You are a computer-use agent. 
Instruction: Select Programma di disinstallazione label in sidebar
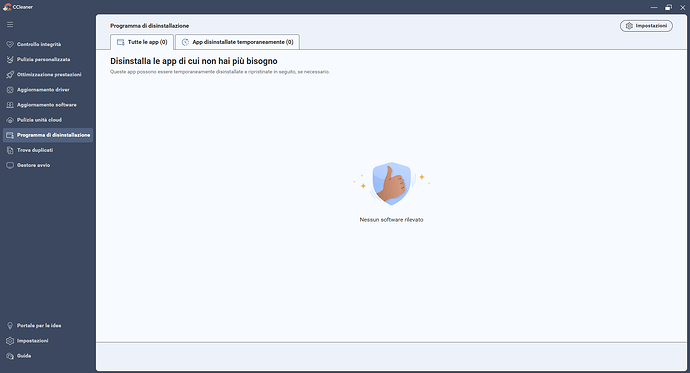53,135
